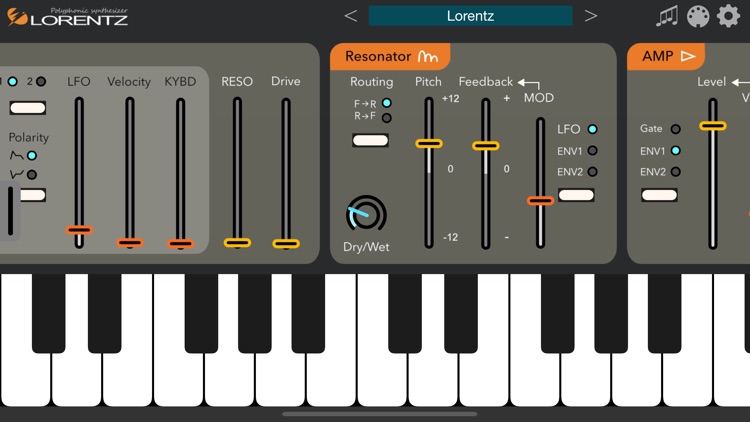The width and height of the screenshot is (750, 422).
Task: Click the MOD slider handle
Action: tap(540, 201)
